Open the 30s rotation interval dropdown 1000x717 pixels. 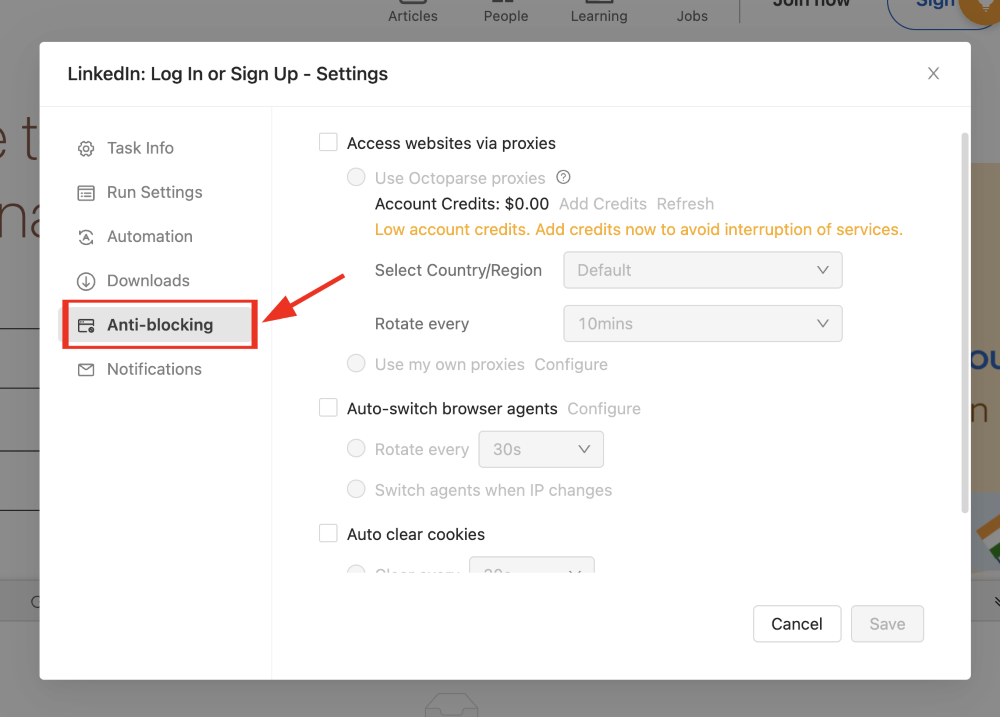pyautogui.click(x=541, y=449)
